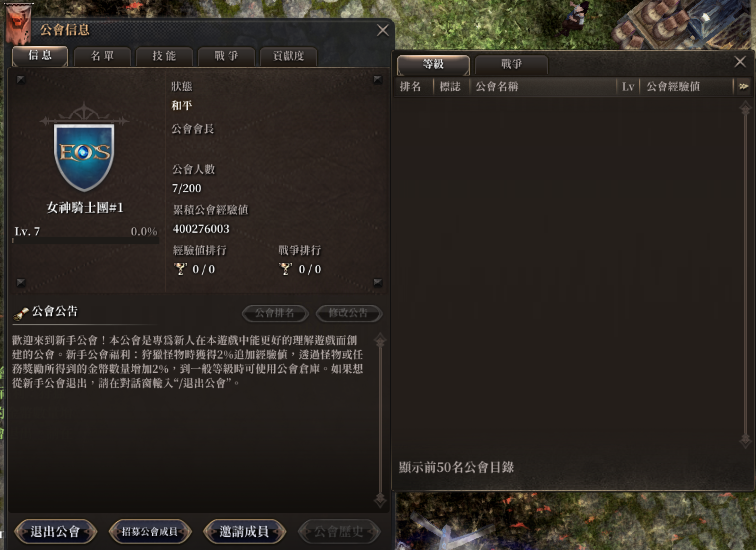756x550 pixels.
Task: Click the announcement scrollbar down arrow
Action: 380,500
